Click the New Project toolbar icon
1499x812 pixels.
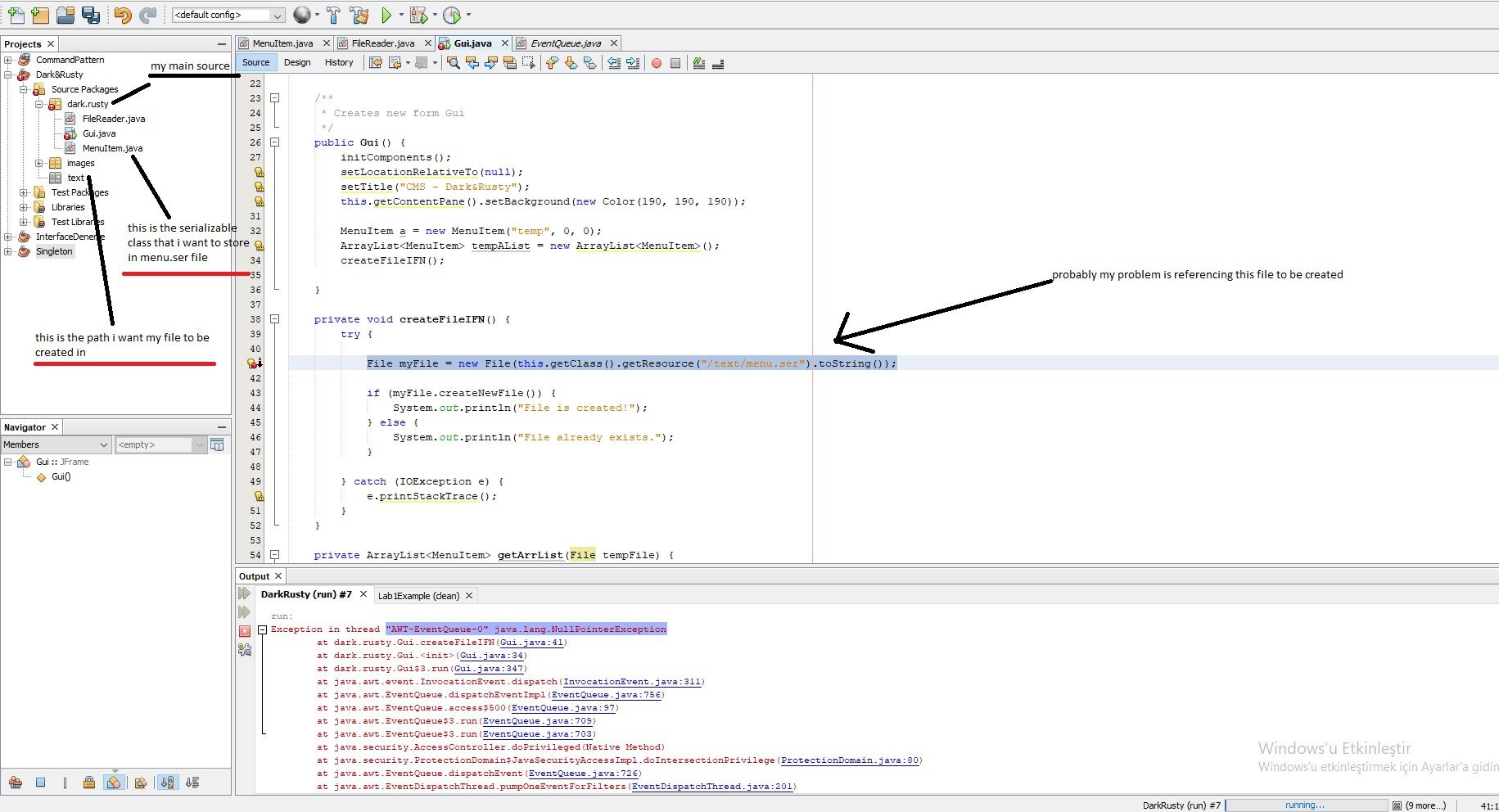(39, 15)
